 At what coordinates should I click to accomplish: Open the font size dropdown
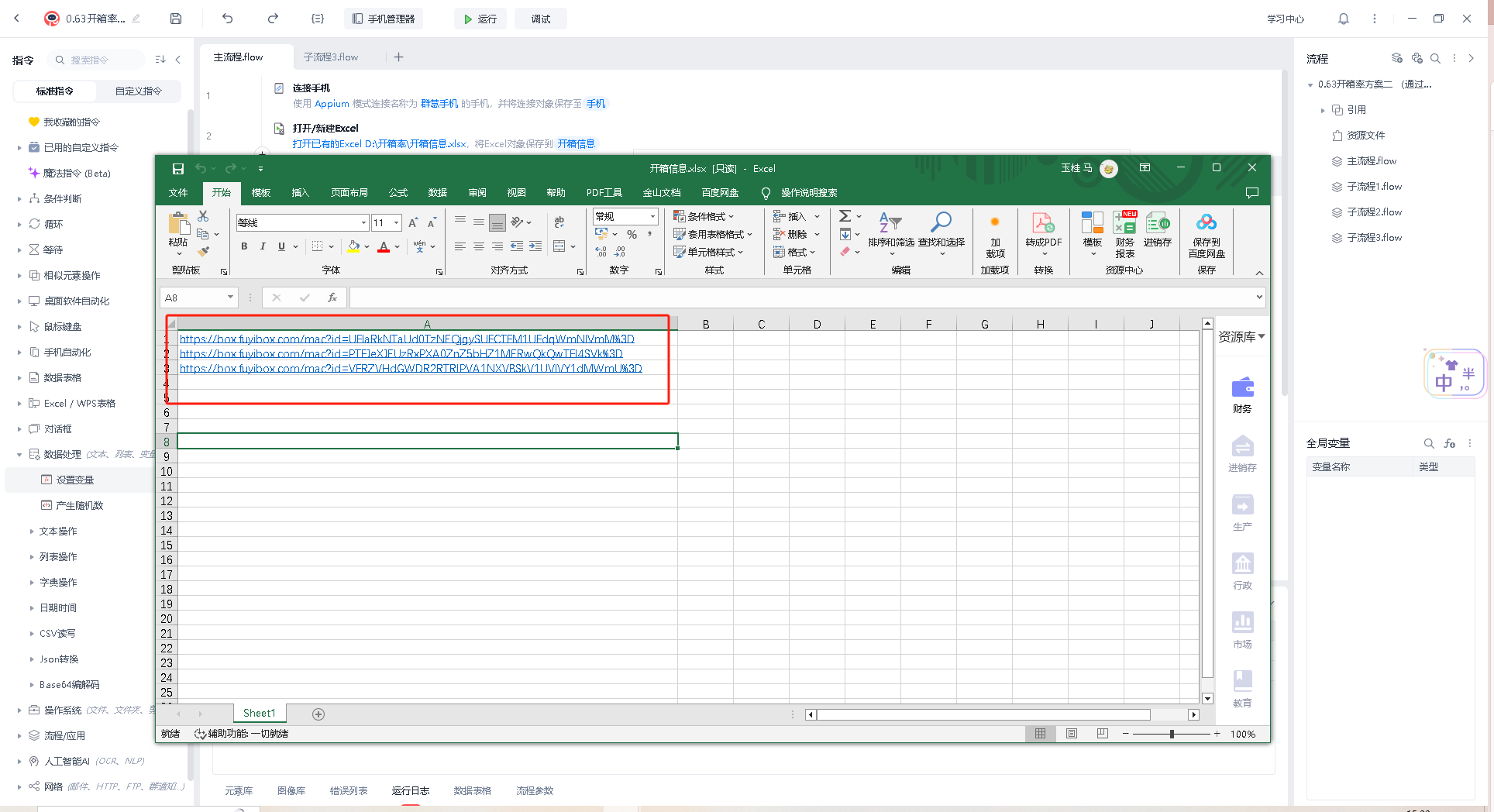click(396, 223)
